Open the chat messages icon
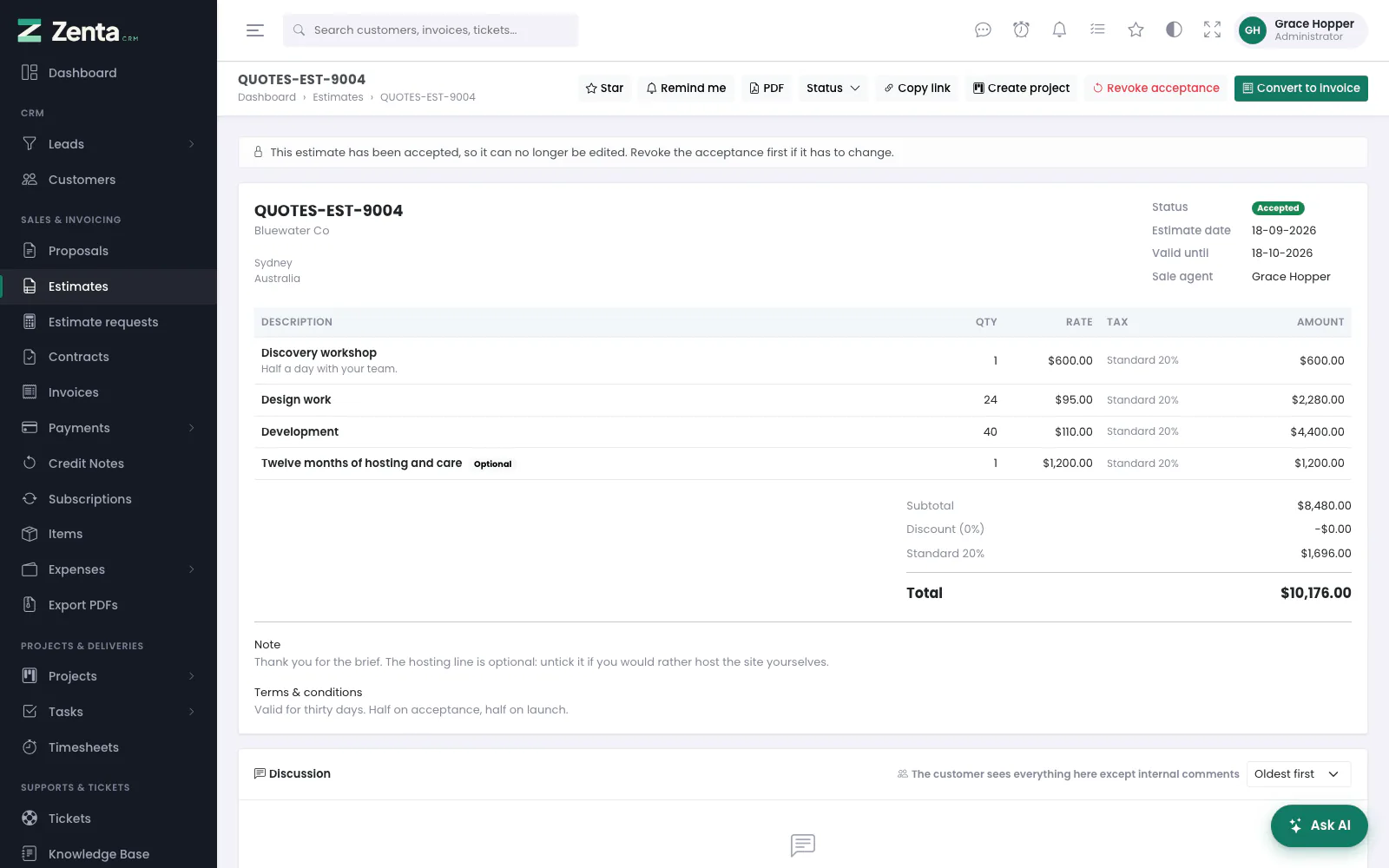Image resolution: width=1389 pixels, height=868 pixels. point(983,30)
